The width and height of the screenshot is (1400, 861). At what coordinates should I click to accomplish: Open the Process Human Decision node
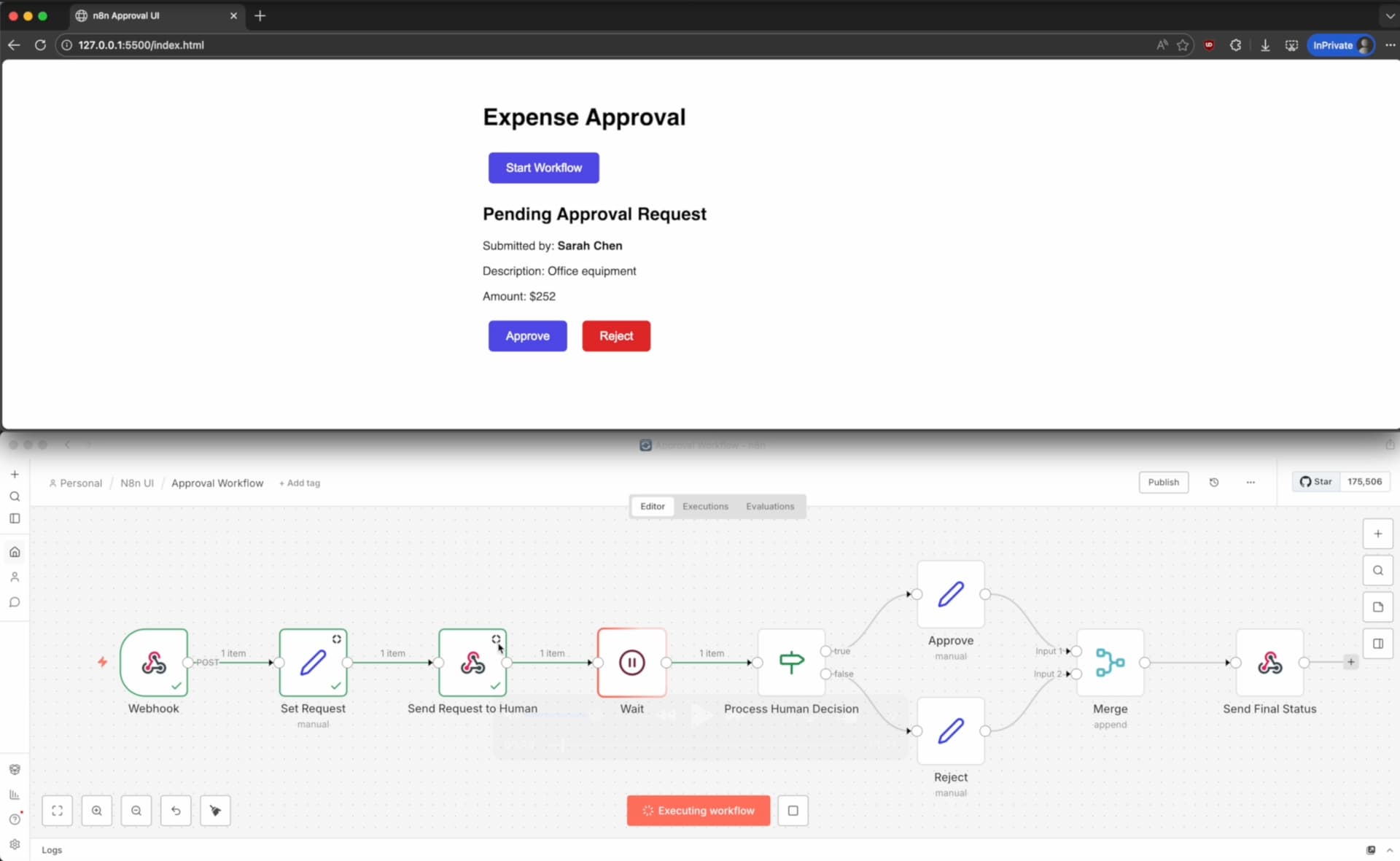pyautogui.click(x=791, y=663)
